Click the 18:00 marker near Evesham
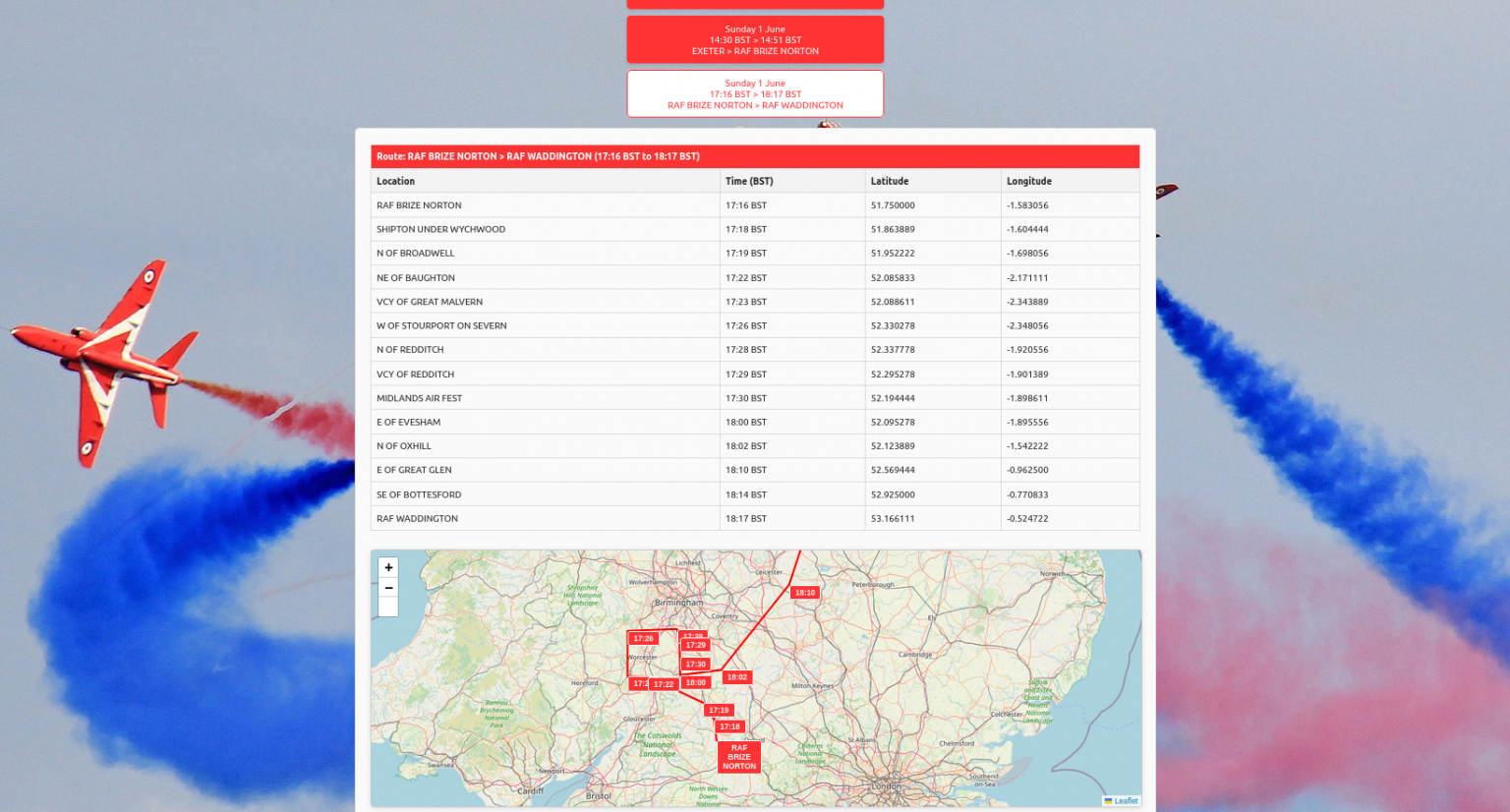Screen dimensions: 1510x812 [695, 681]
